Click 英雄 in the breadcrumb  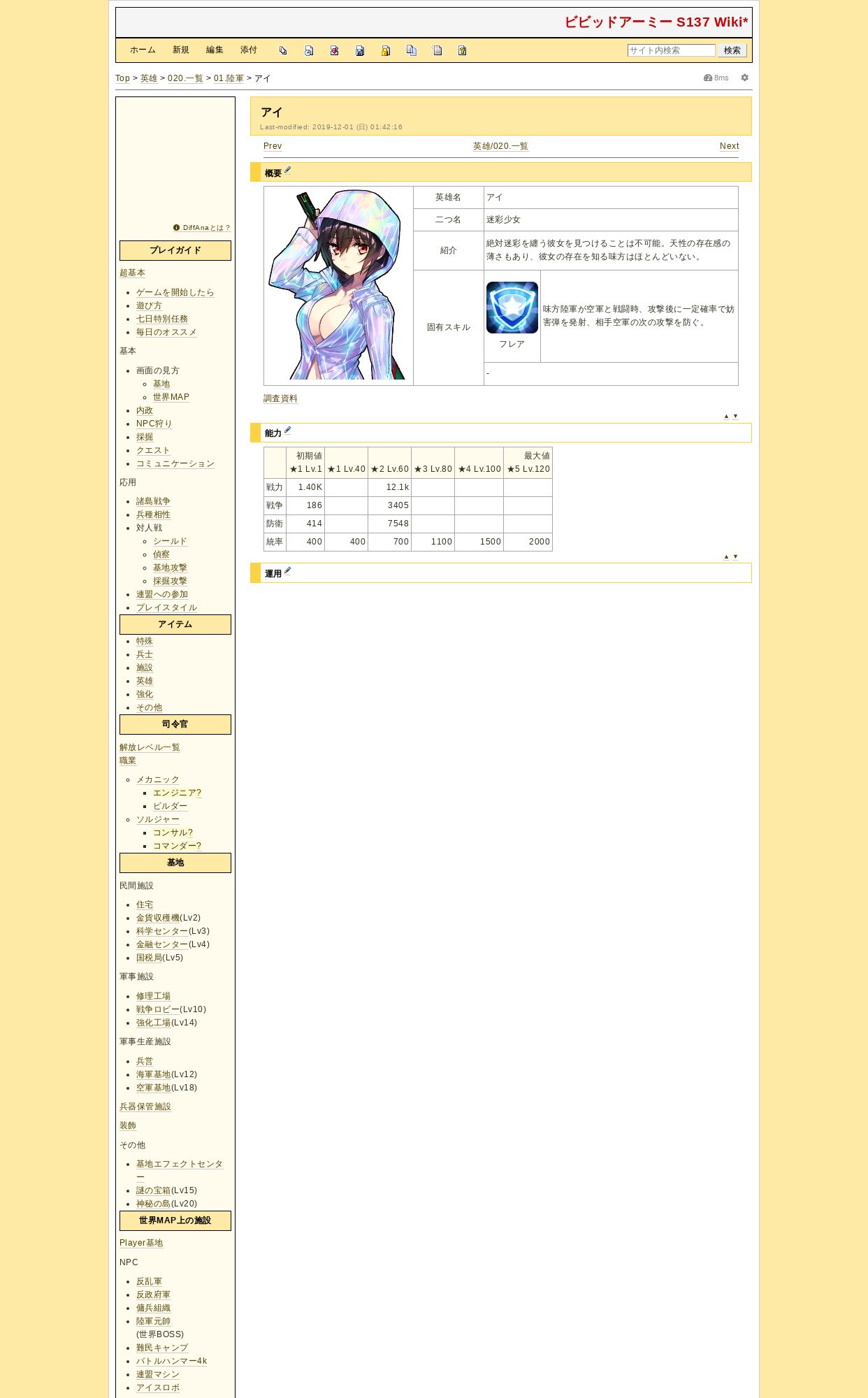[x=149, y=78]
